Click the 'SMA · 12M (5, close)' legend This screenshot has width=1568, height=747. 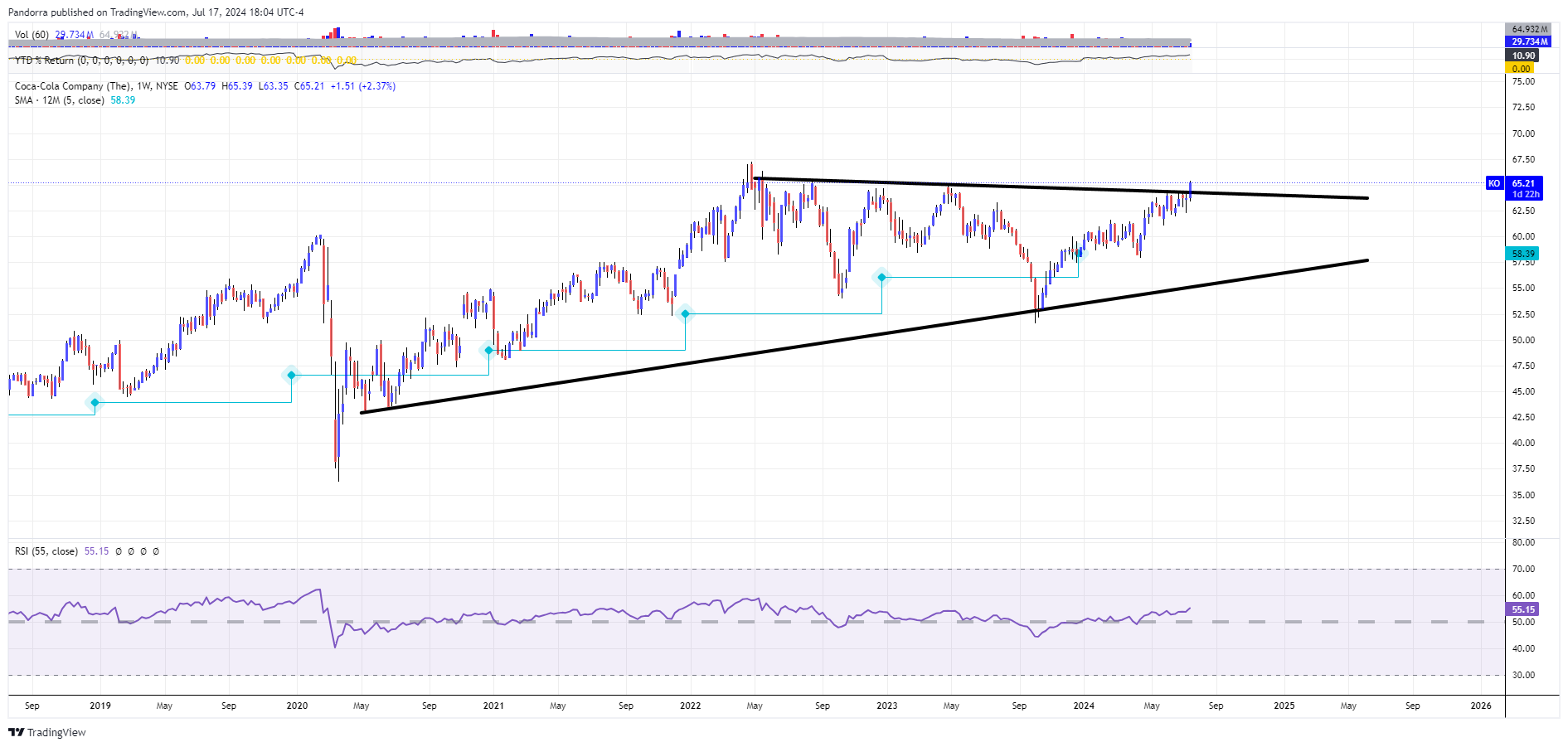click(59, 100)
